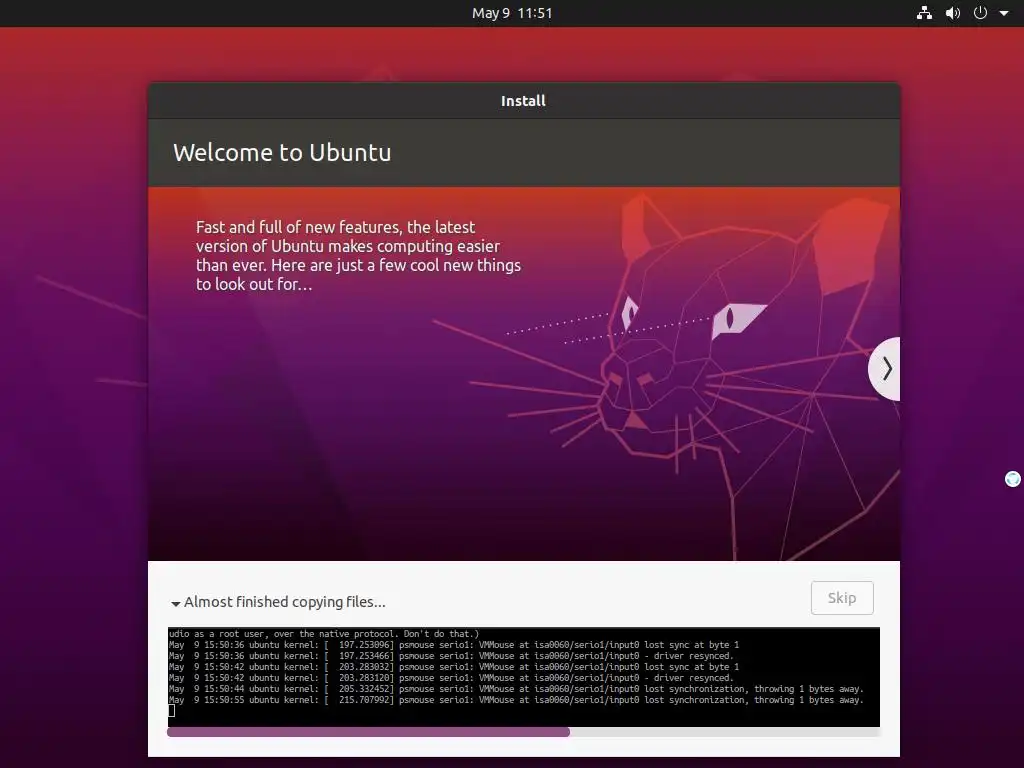Image resolution: width=1024 pixels, height=768 pixels.
Task: Click the small round globe icon at right edge
Action: point(1012,479)
